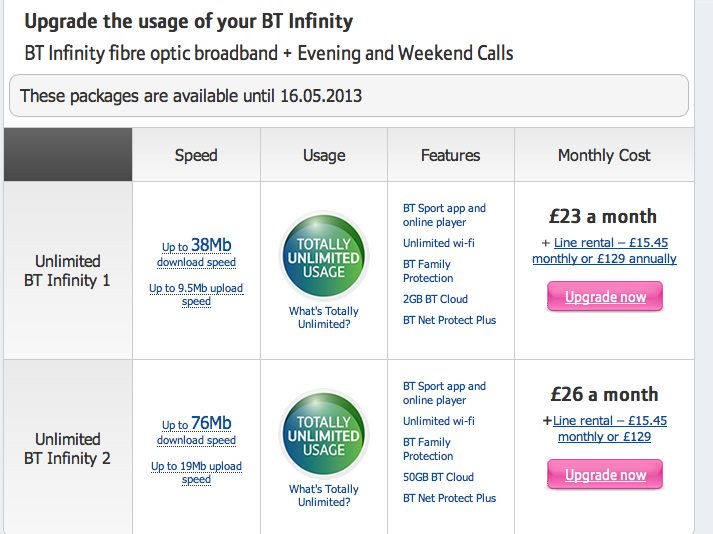Upgrade now to Unlimited BT Infinity 2
Screen dimensions: 713x534
coord(605,474)
